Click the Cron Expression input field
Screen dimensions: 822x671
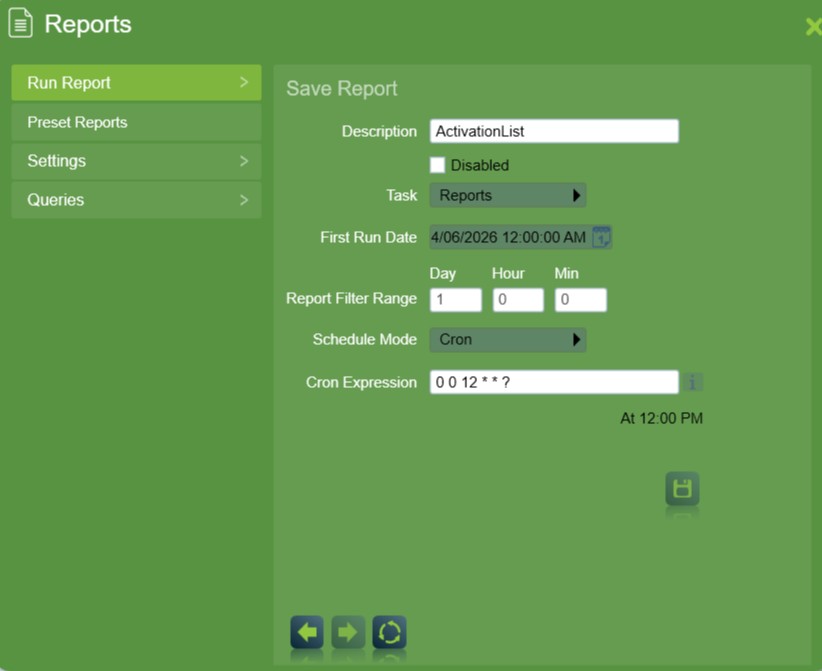click(554, 382)
